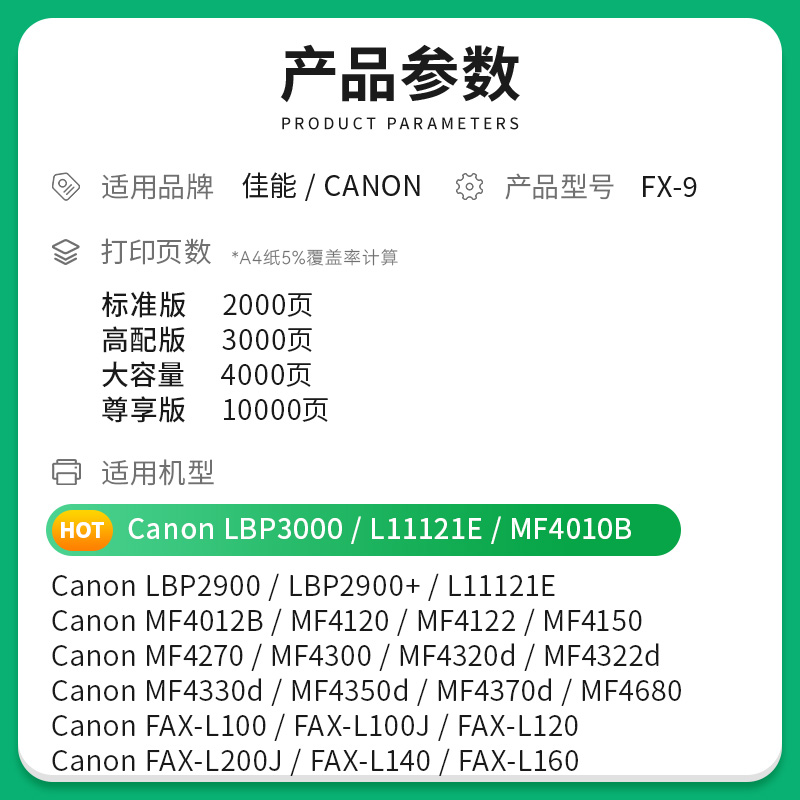Select the 高配版 3000页 option
Screen dimensions: 800x800
click(x=207, y=340)
